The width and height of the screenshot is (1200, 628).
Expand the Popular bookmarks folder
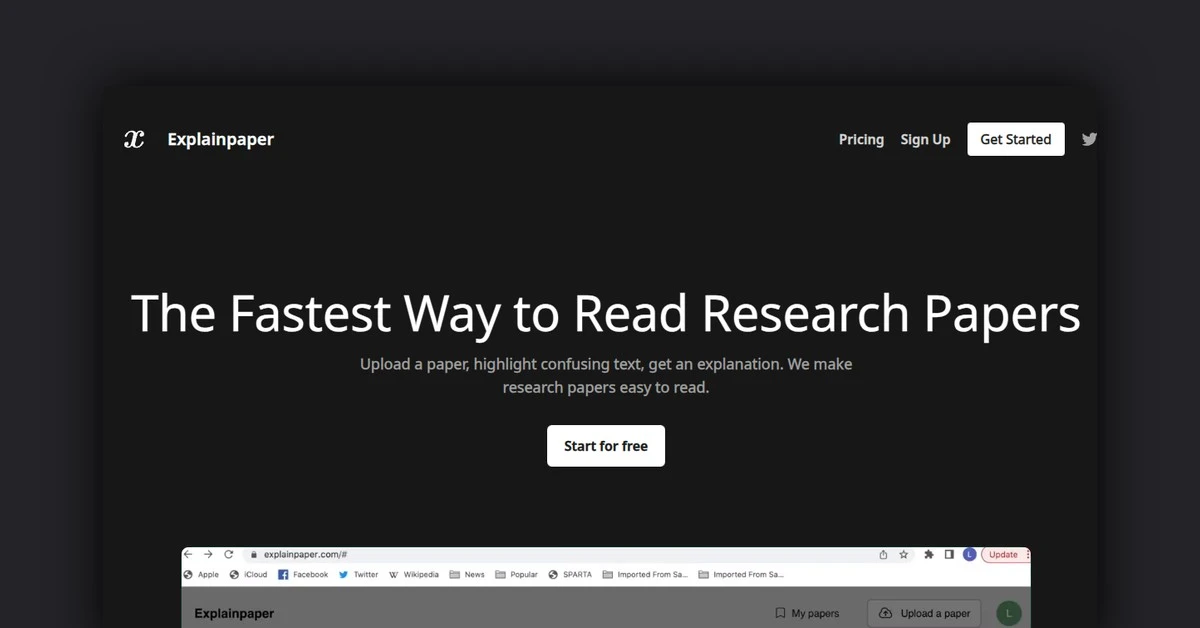click(517, 574)
